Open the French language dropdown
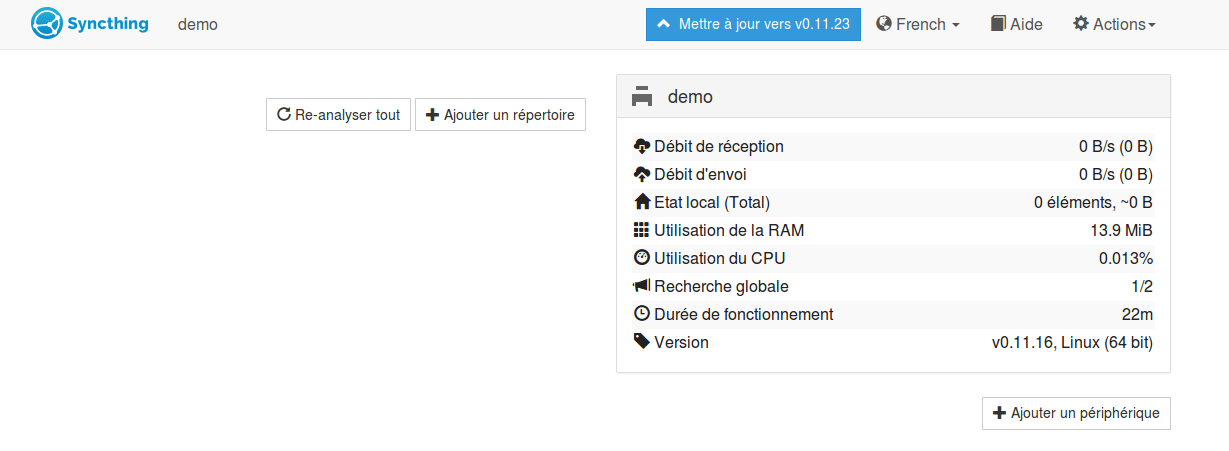The height and width of the screenshot is (451, 1229). (x=918, y=24)
